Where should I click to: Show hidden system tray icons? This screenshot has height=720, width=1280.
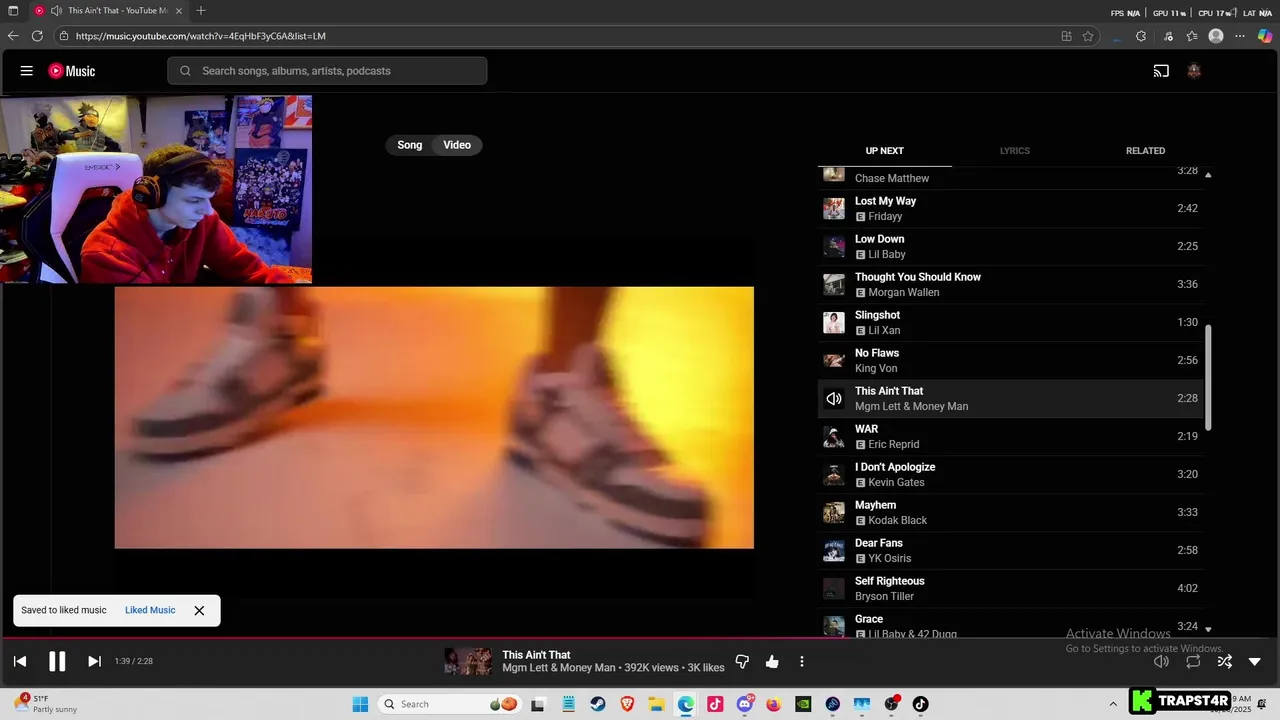pyautogui.click(x=1113, y=704)
